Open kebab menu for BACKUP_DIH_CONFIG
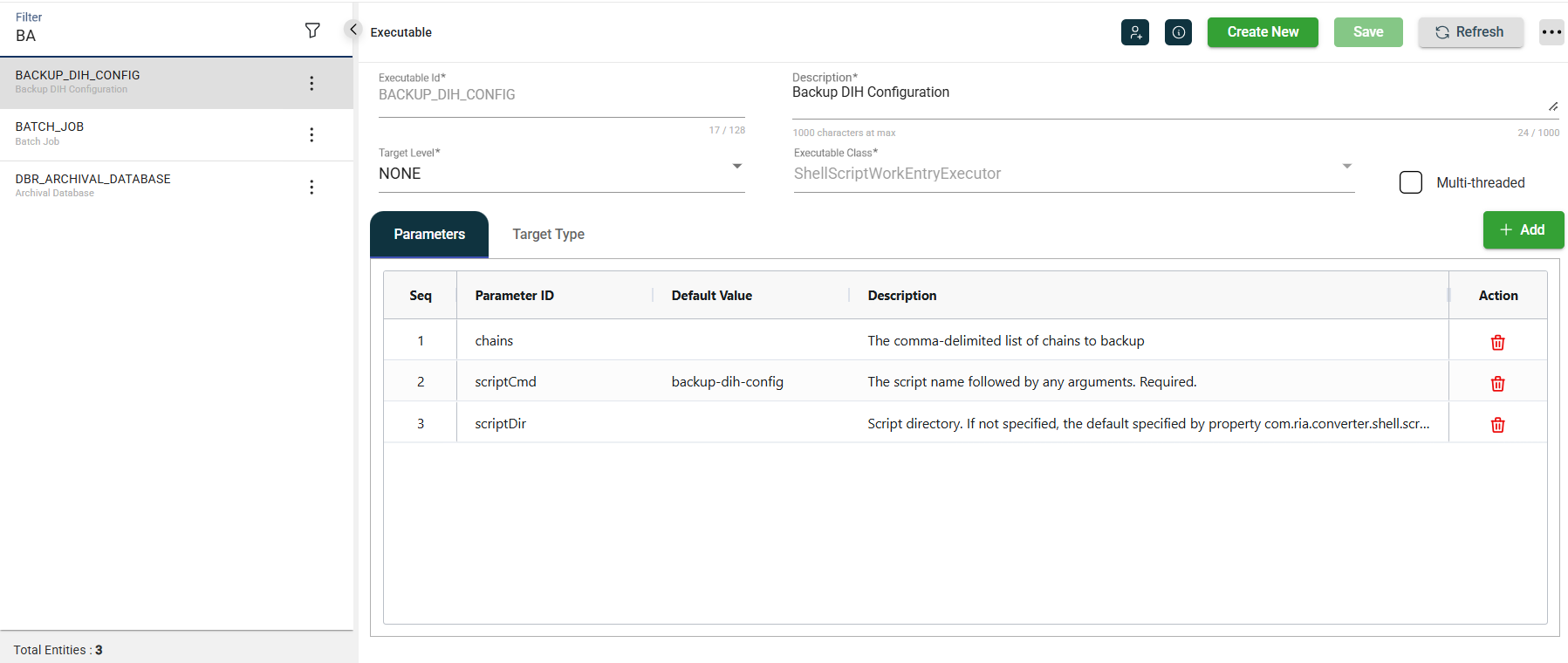The image size is (1568, 663). click(312, 83)
